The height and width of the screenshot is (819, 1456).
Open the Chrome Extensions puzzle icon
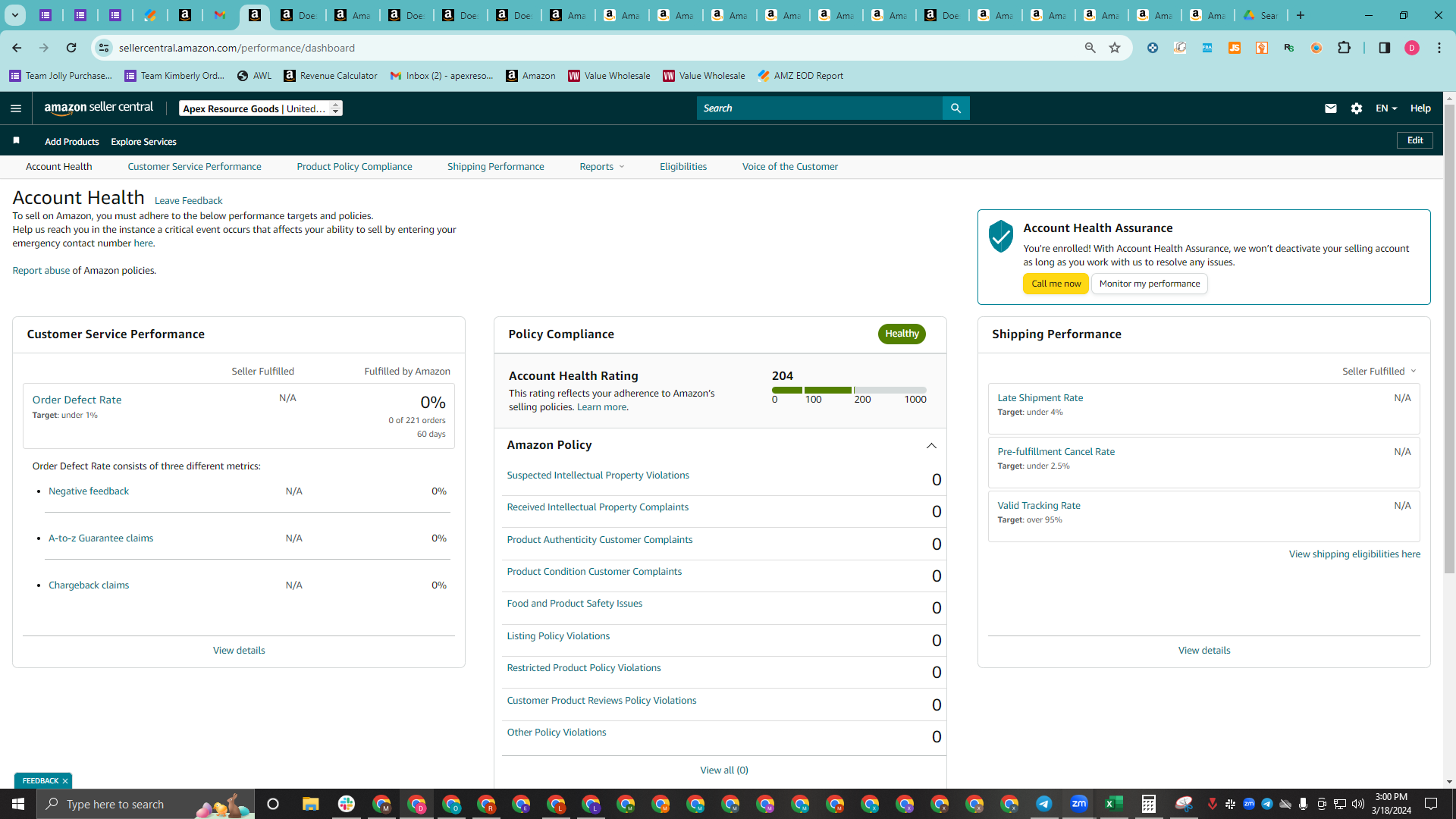pos(1344,48)
